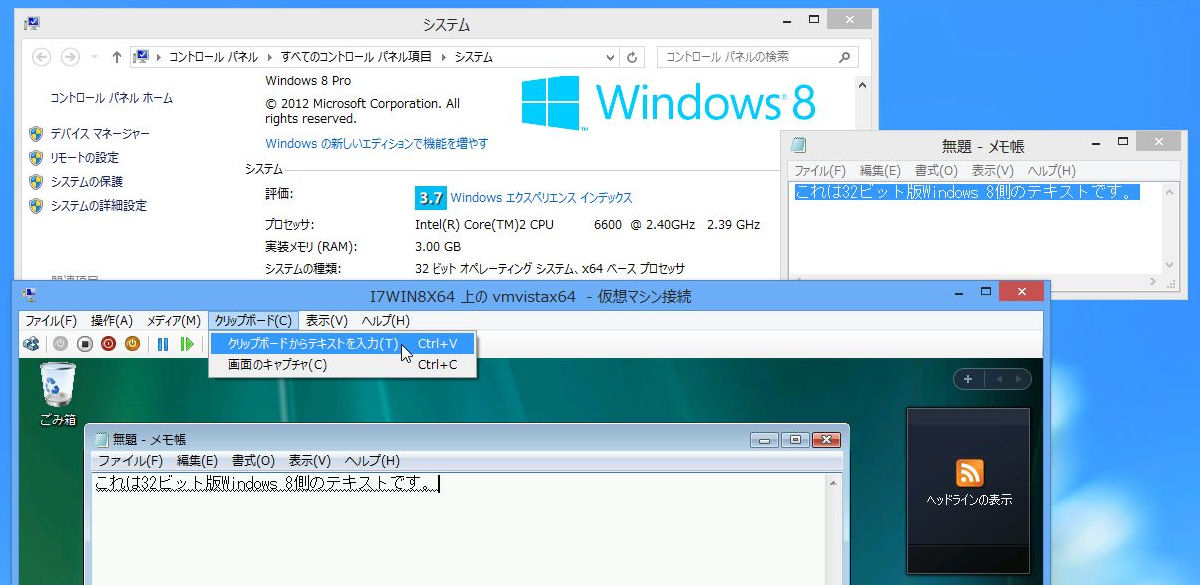Image resolution: width=1200 pixels, height=585 pixels.
Task: Open recent locations dropdown beside forward arrow
Action: [x=94, y=57]
